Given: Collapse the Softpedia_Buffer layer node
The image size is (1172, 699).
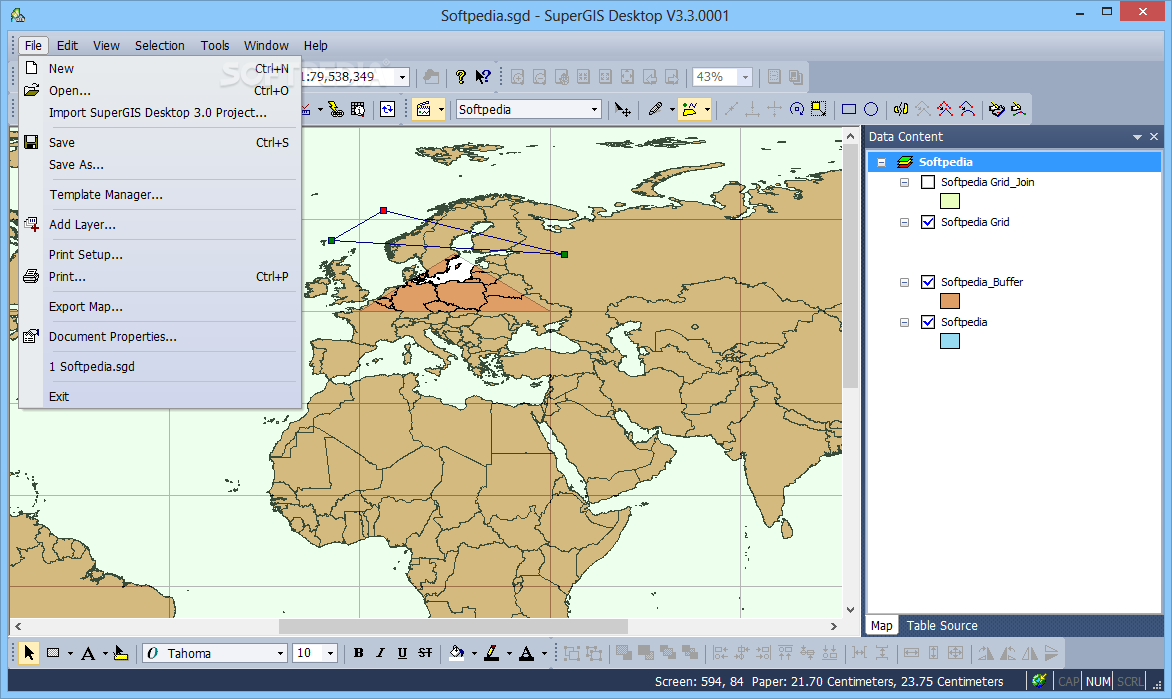Looking at the screenshot, I should [904, 283].
